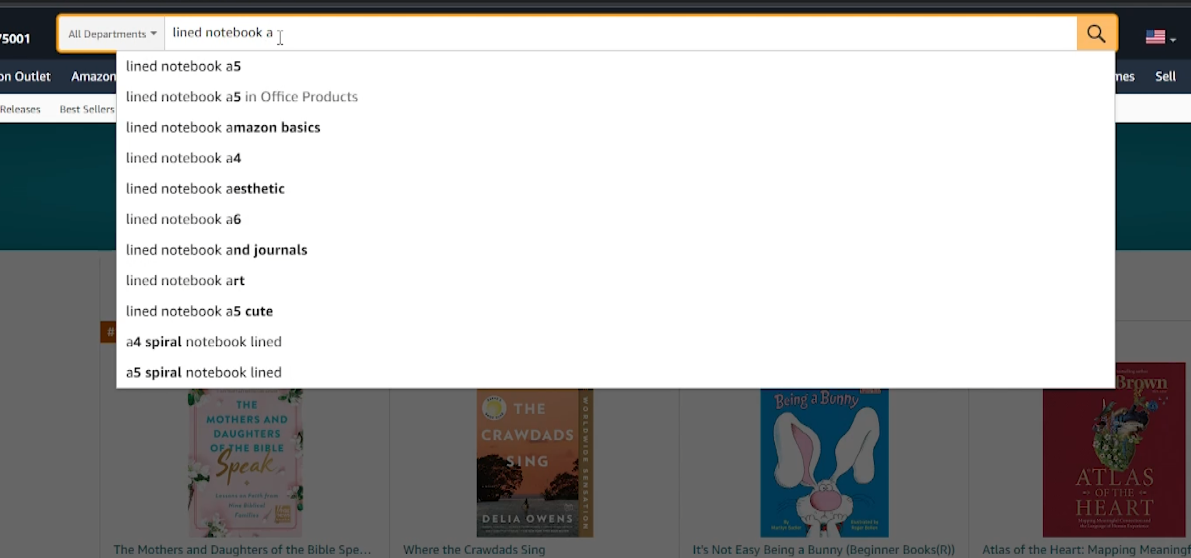Image resolution: width=1191 pixels, height=558 pixels.
Task: Choose "a4 spiral notebook lined" suggestion
Action: 615,342
